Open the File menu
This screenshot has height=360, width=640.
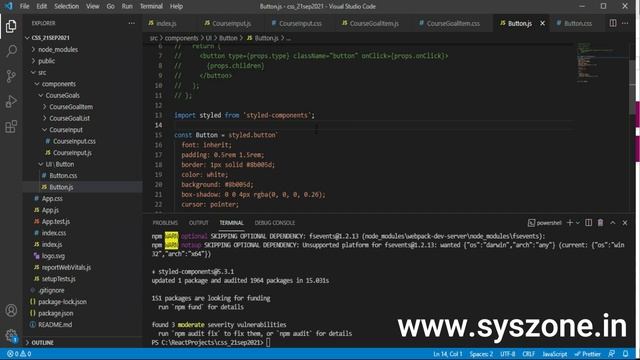(24, 6)
